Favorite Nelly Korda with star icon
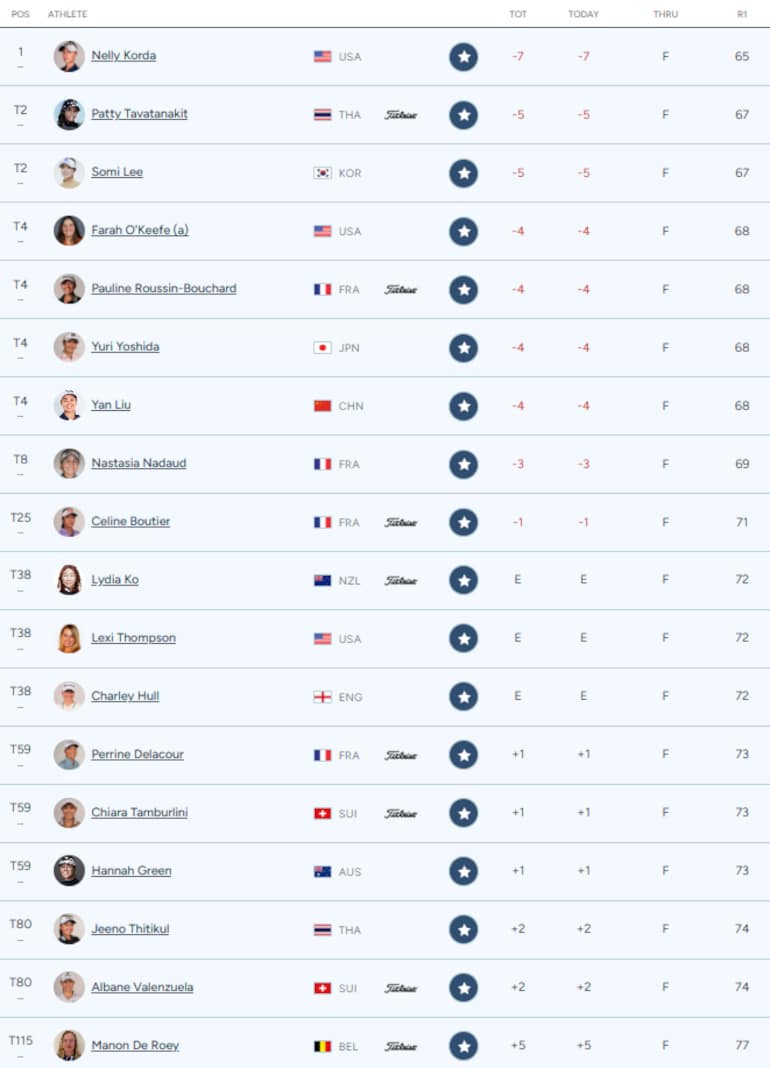This screenshot has height=1068, width=770. (463, 56)
